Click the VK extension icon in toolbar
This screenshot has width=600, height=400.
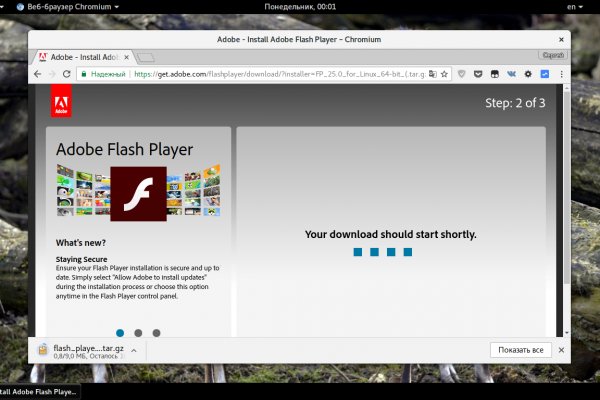511,74
